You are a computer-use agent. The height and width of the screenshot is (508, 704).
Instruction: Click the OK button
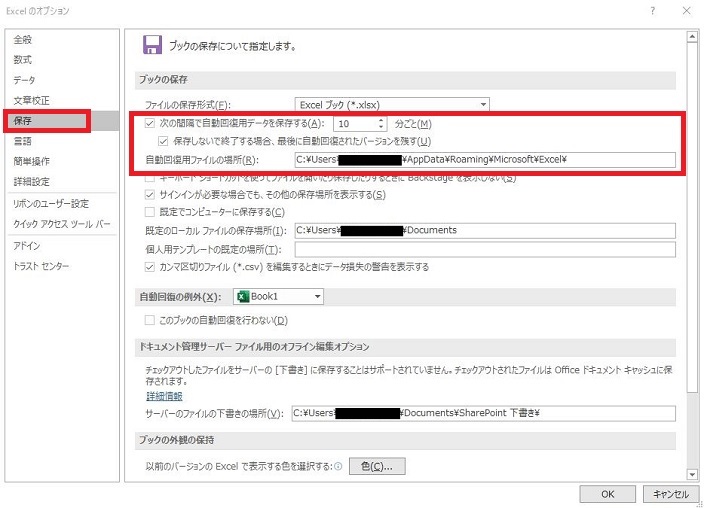point(607,494)
